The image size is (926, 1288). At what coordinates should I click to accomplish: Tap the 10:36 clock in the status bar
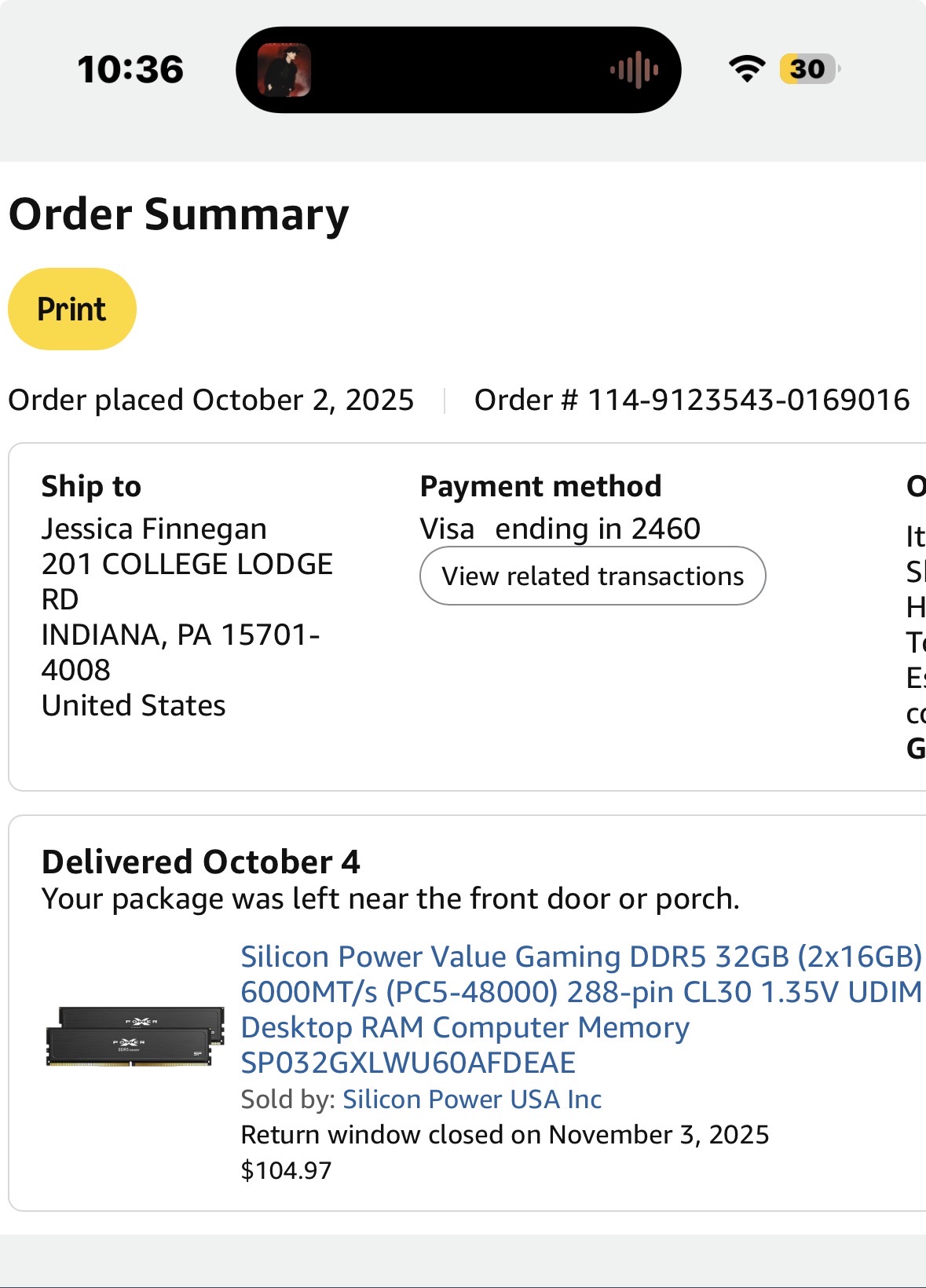click(x=130, y=69)
